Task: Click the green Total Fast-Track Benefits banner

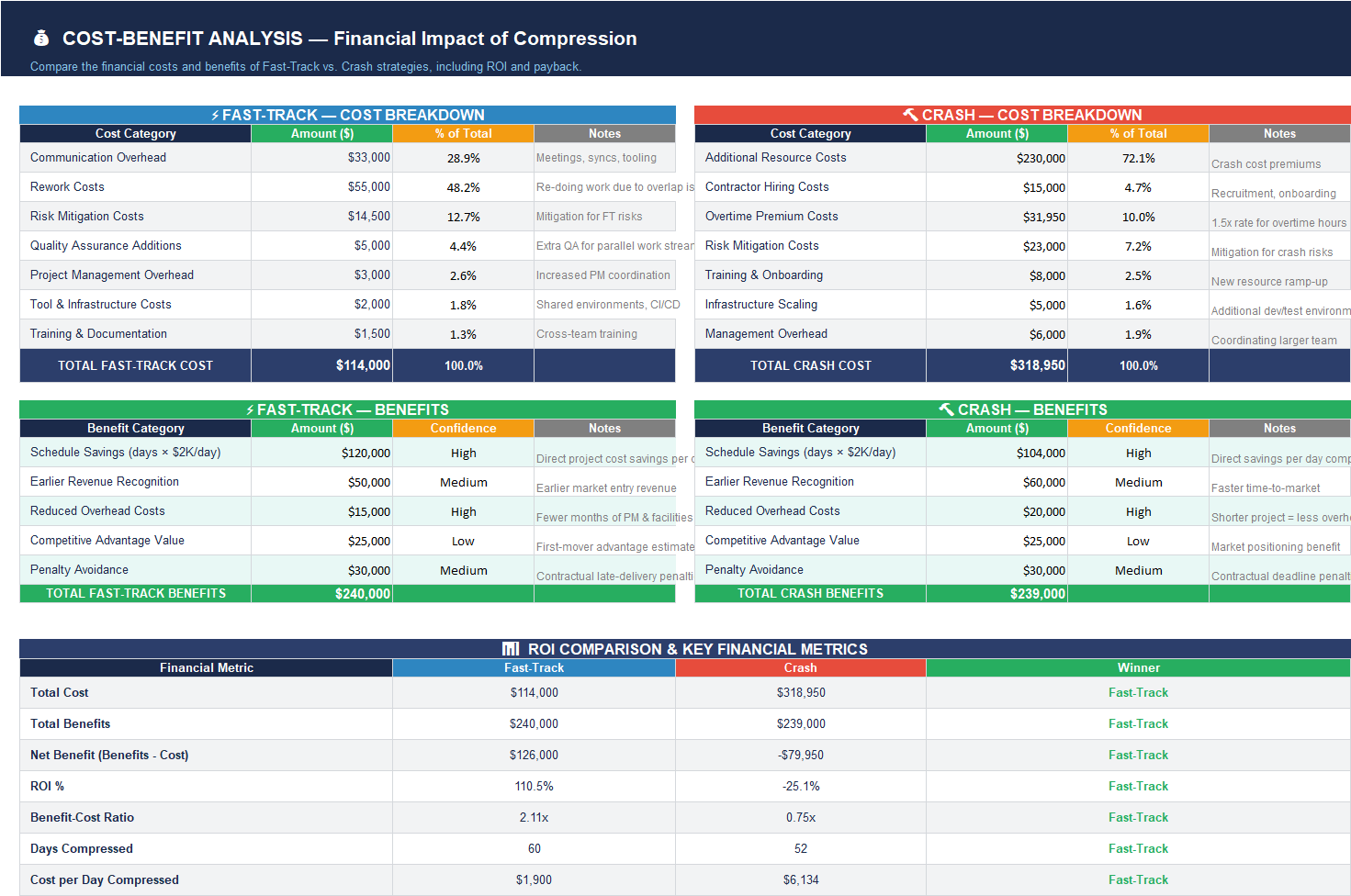Action: point(135,593)
